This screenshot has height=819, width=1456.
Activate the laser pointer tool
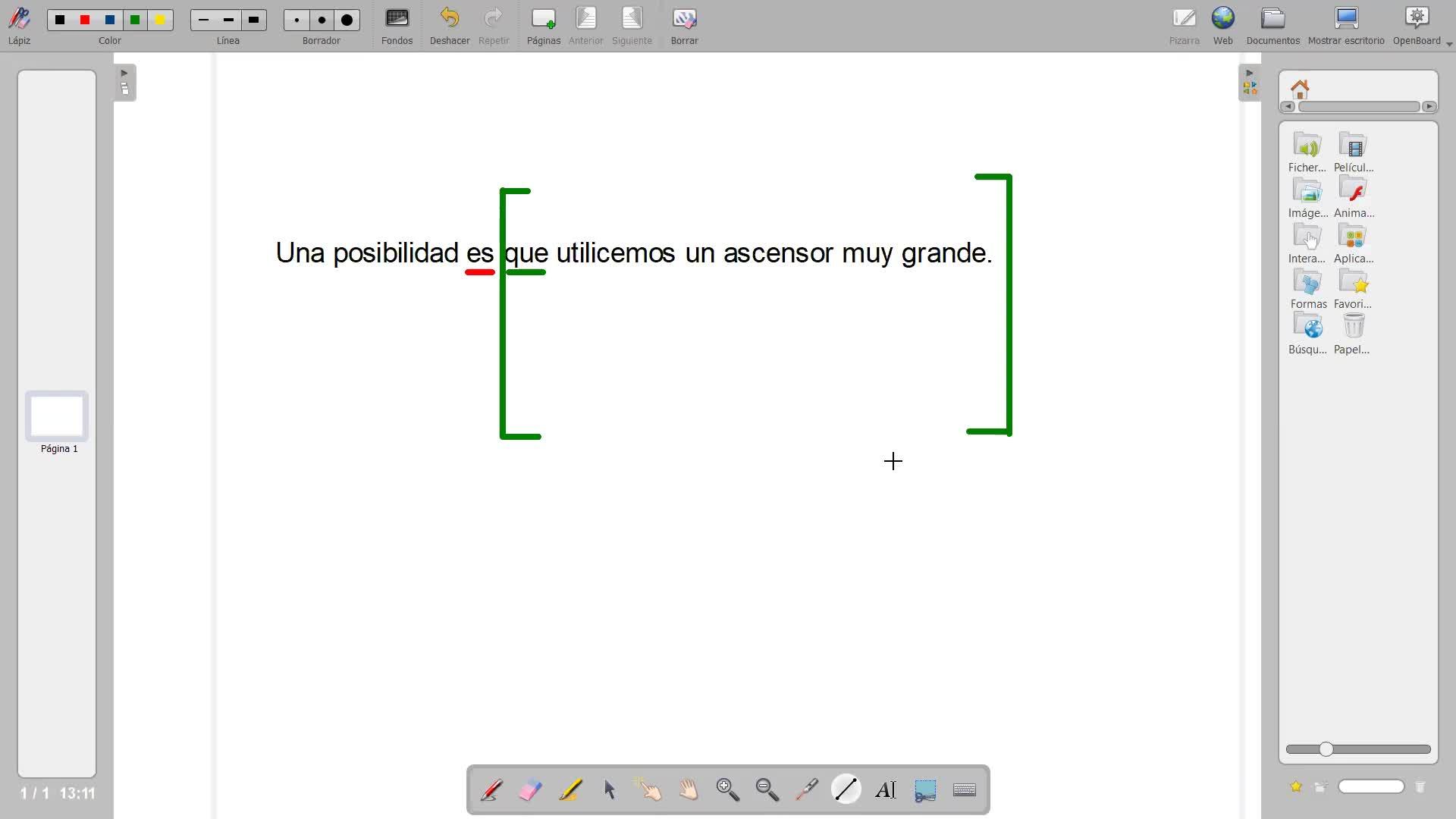point(807,790)
